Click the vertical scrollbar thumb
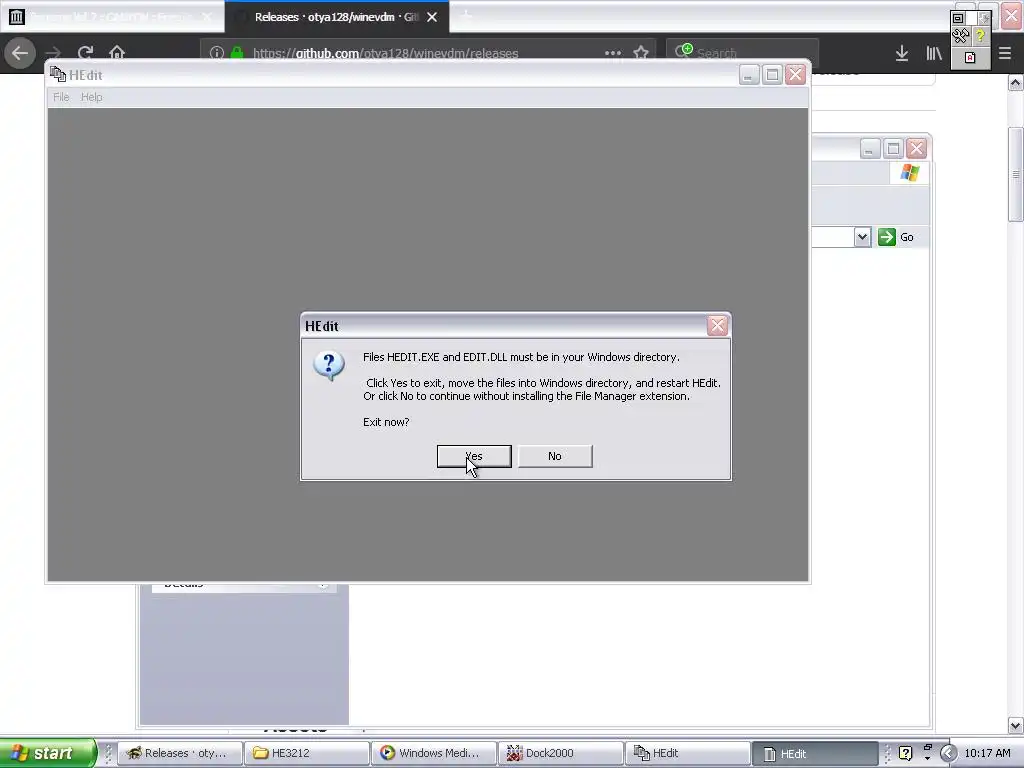1024x768 pixels. click(x=1016, y=174)
